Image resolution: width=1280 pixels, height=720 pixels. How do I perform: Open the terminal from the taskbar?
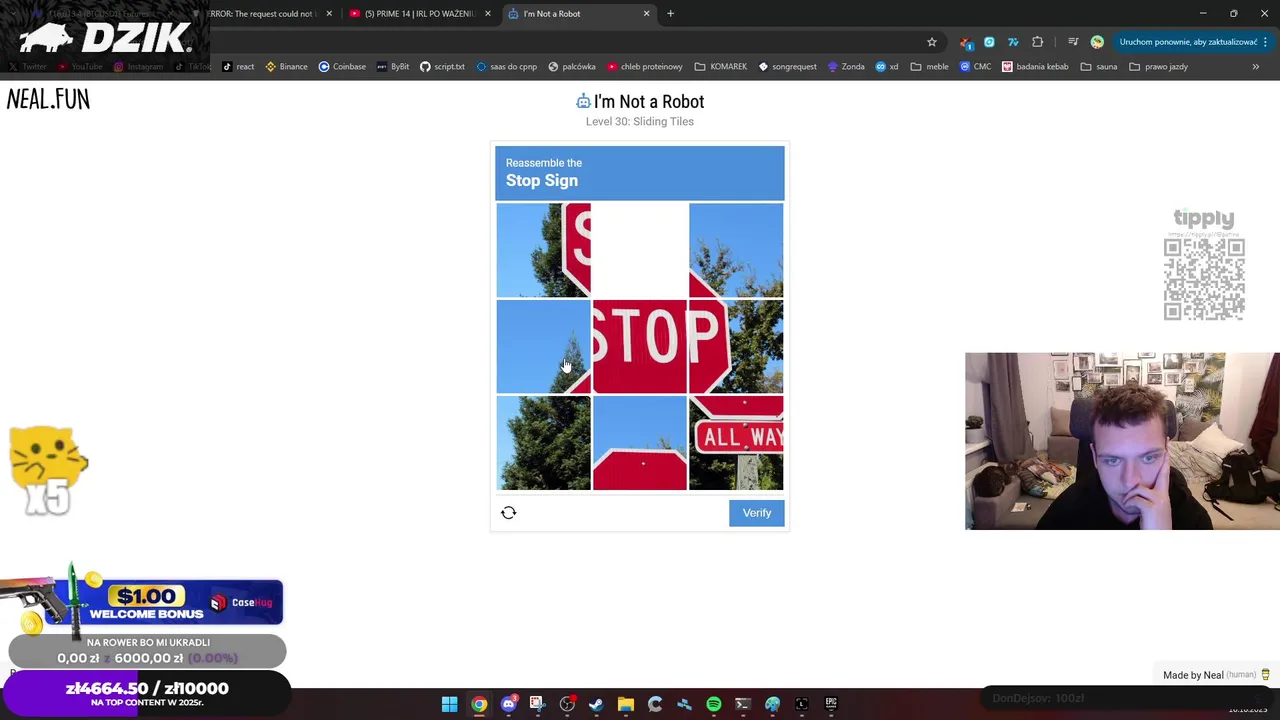[742, 704]
